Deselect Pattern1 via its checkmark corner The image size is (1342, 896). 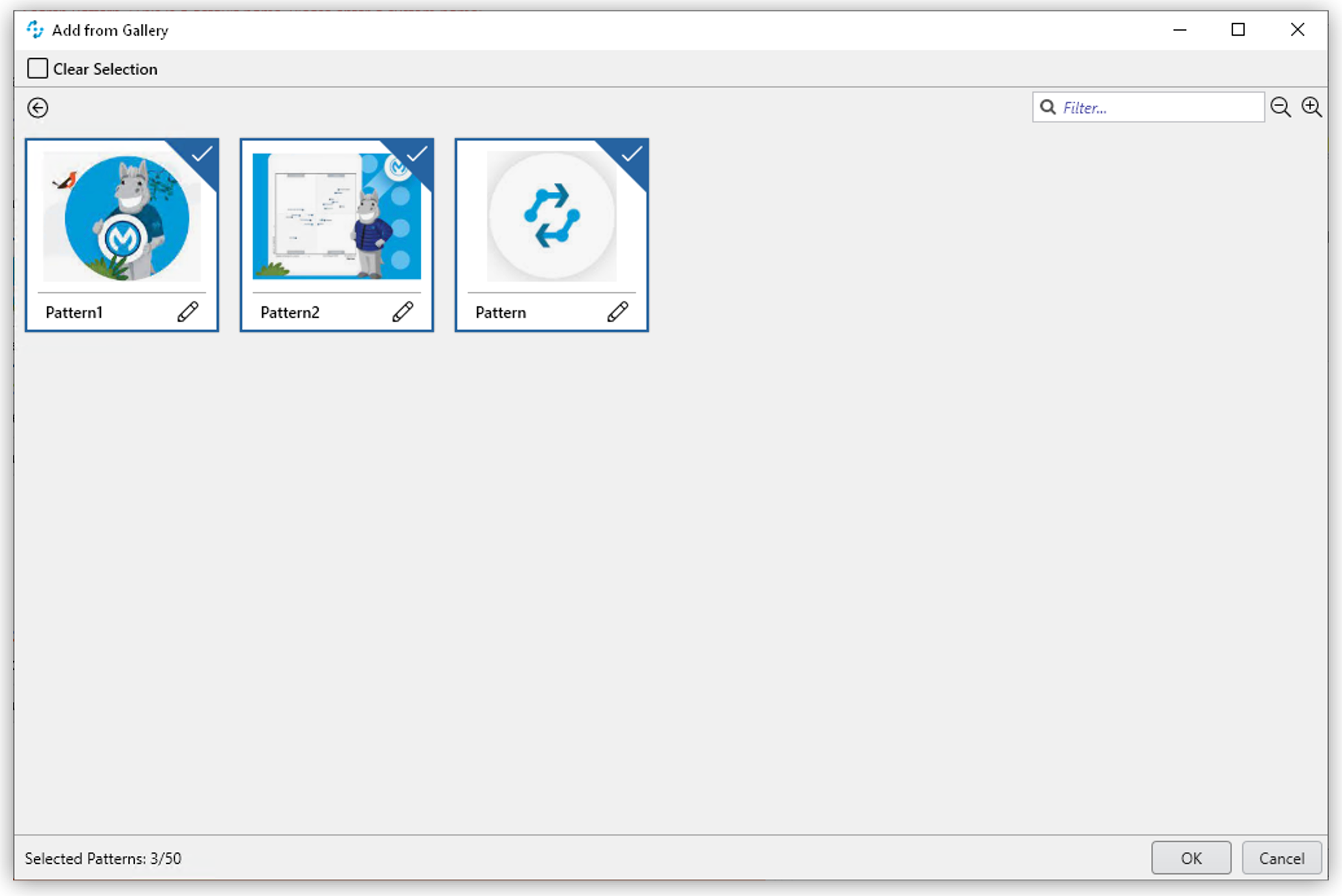tap(202, 154)
